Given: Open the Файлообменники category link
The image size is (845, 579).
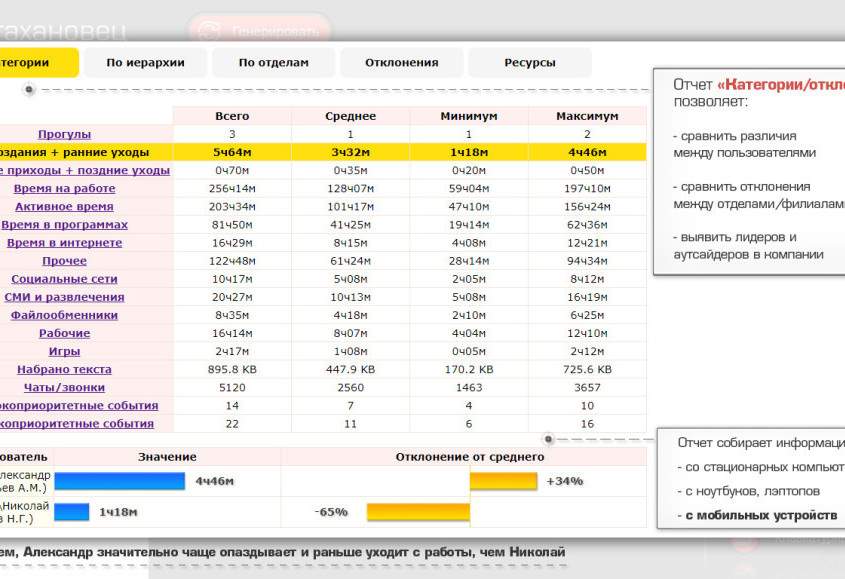Looking at the screenshot, I should click(x=64, y=315).
